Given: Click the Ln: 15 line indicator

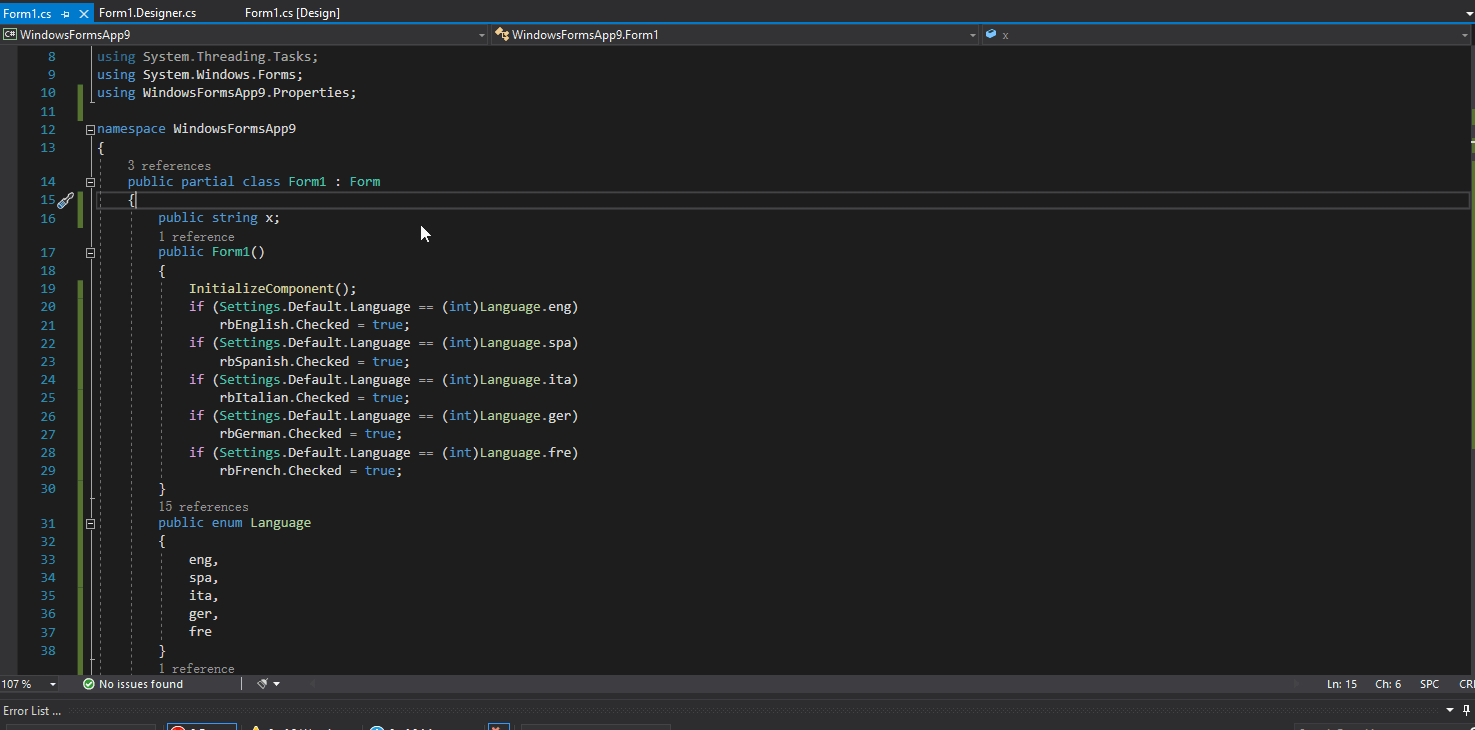Looking at the screenshot, I should (x=1342, y=684).
